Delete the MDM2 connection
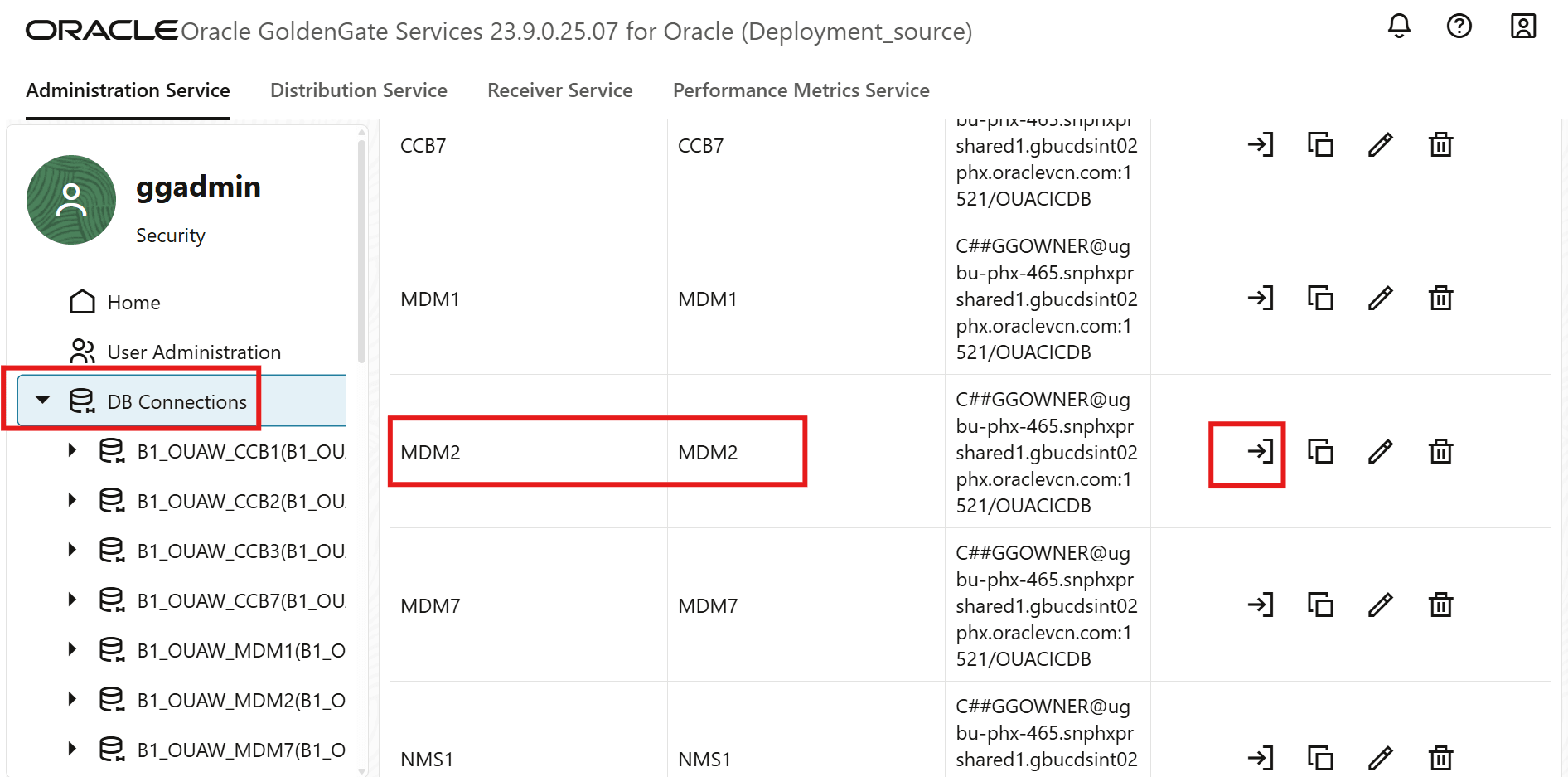Image resolution: width=1568 pixels, height=777 pixels. [1440, 452]
